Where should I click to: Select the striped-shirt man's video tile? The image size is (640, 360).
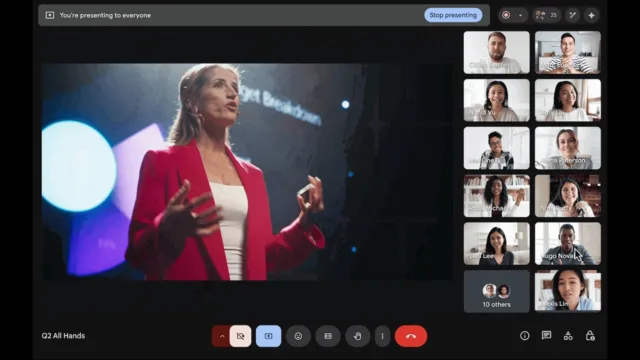pos(568,52)
